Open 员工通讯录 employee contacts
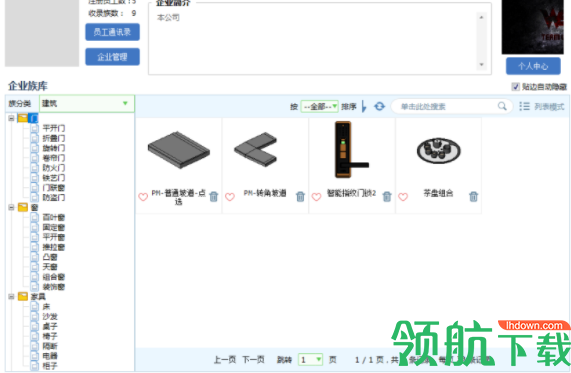571x373 pixels. point(113,32)
